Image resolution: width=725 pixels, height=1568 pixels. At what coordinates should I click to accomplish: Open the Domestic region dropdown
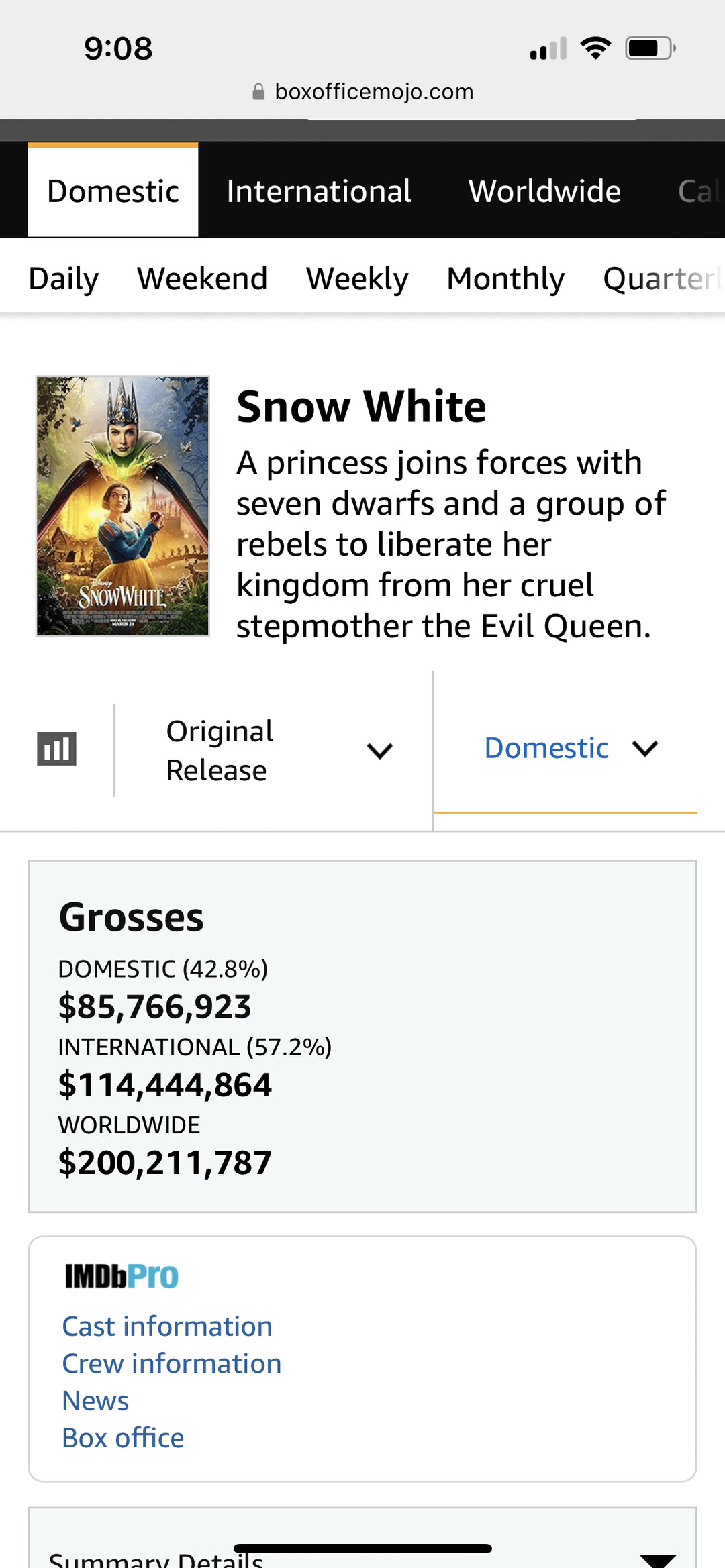[571, 748]
